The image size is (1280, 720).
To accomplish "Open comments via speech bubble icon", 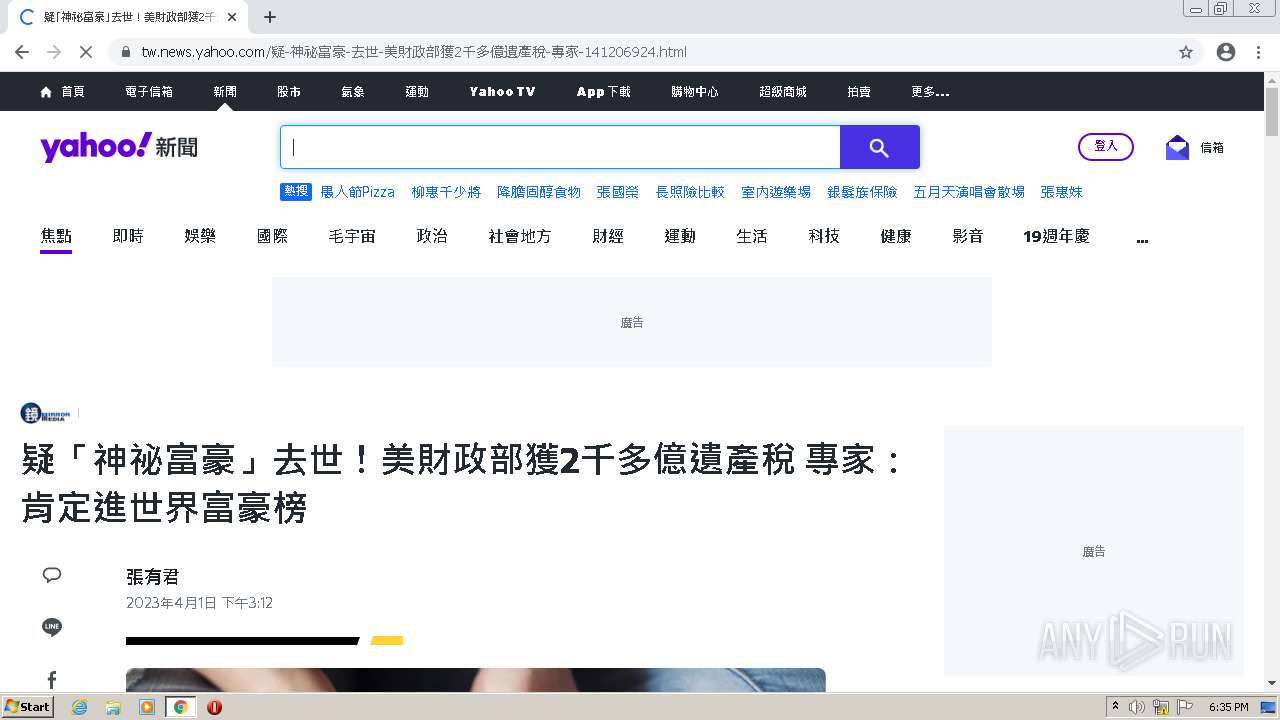I will (x=52, y=575).
